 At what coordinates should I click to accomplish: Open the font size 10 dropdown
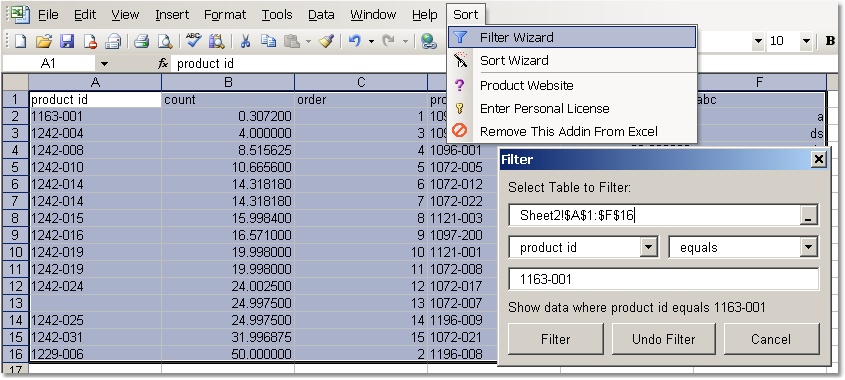pos(806,41)
